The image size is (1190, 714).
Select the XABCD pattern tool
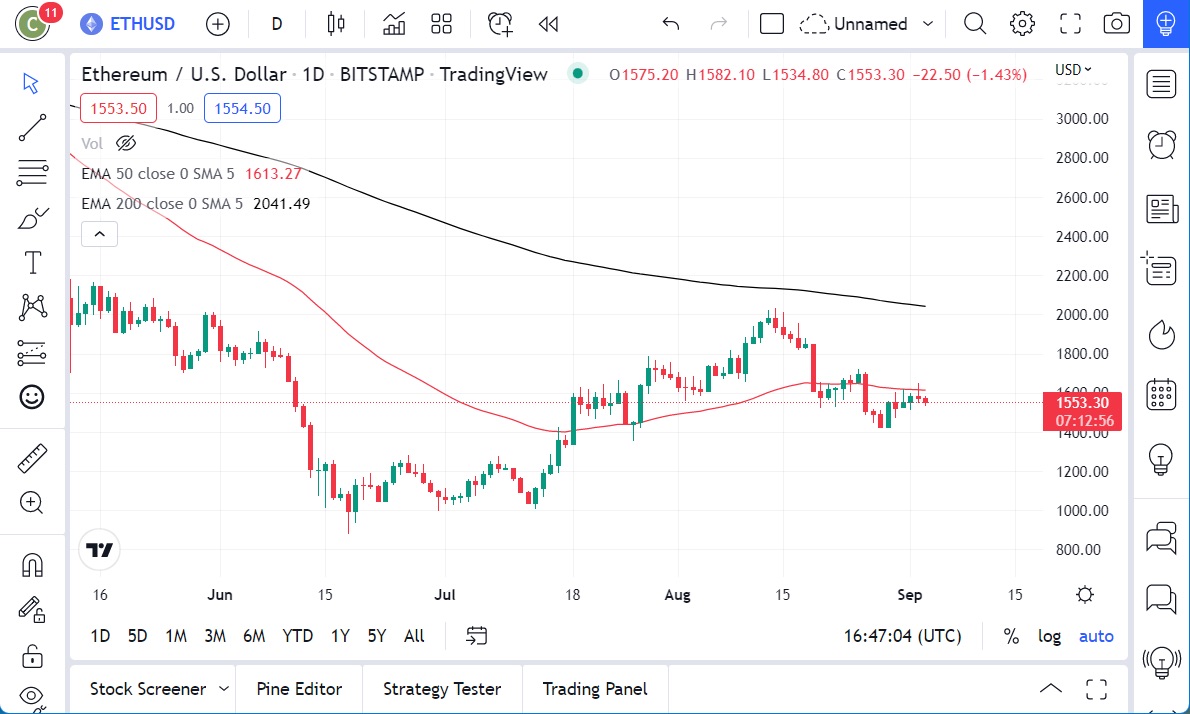[x=32, y=307]
